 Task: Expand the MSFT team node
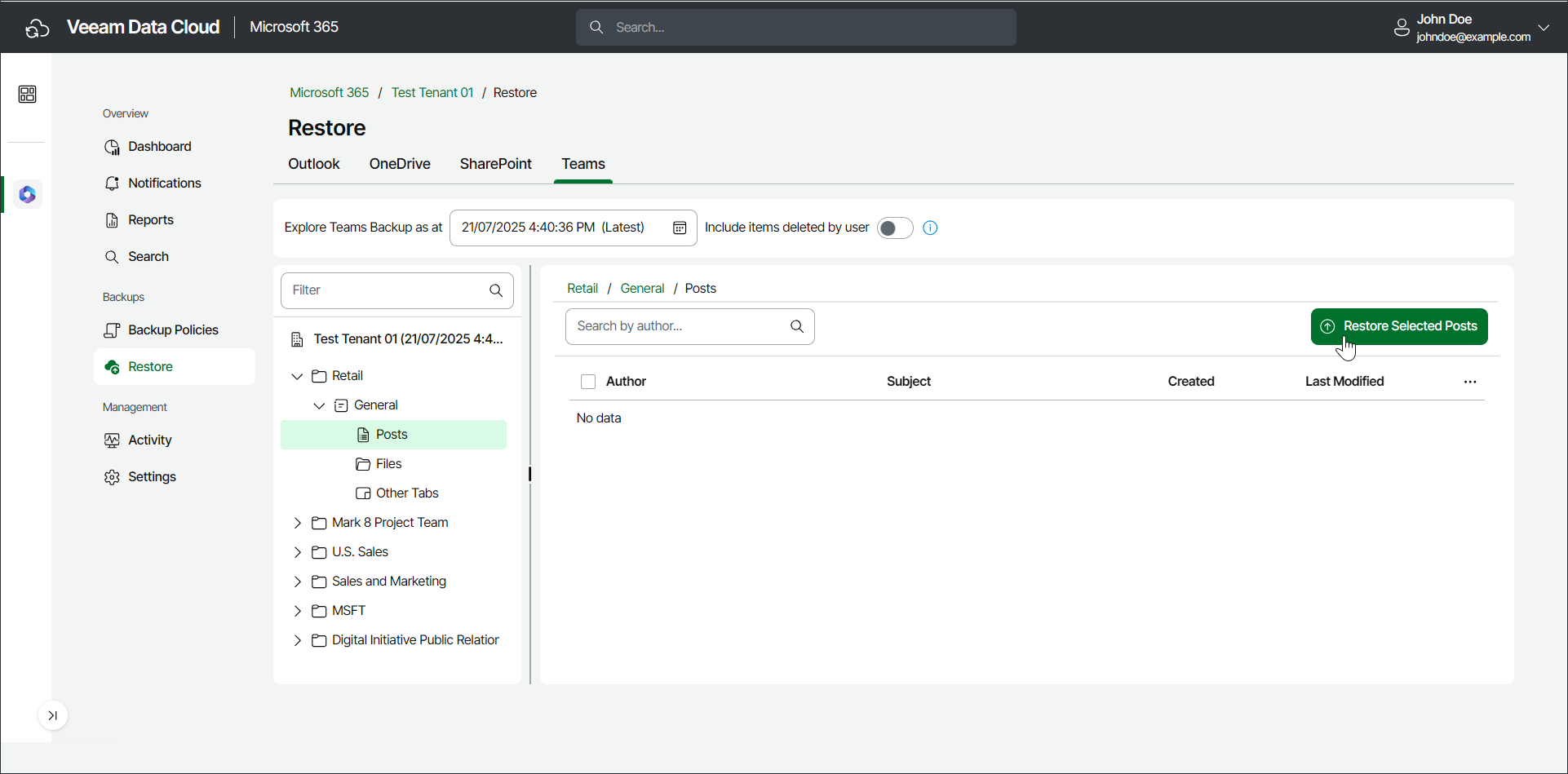tap(297, 611)
